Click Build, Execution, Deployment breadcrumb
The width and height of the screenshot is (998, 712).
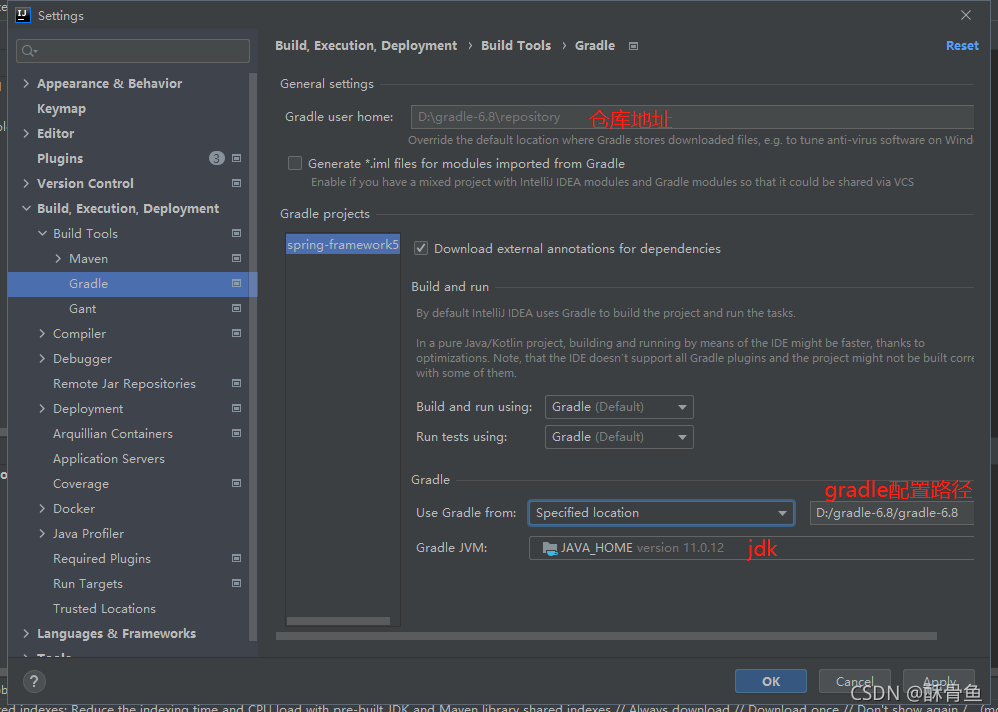[366, 46]
